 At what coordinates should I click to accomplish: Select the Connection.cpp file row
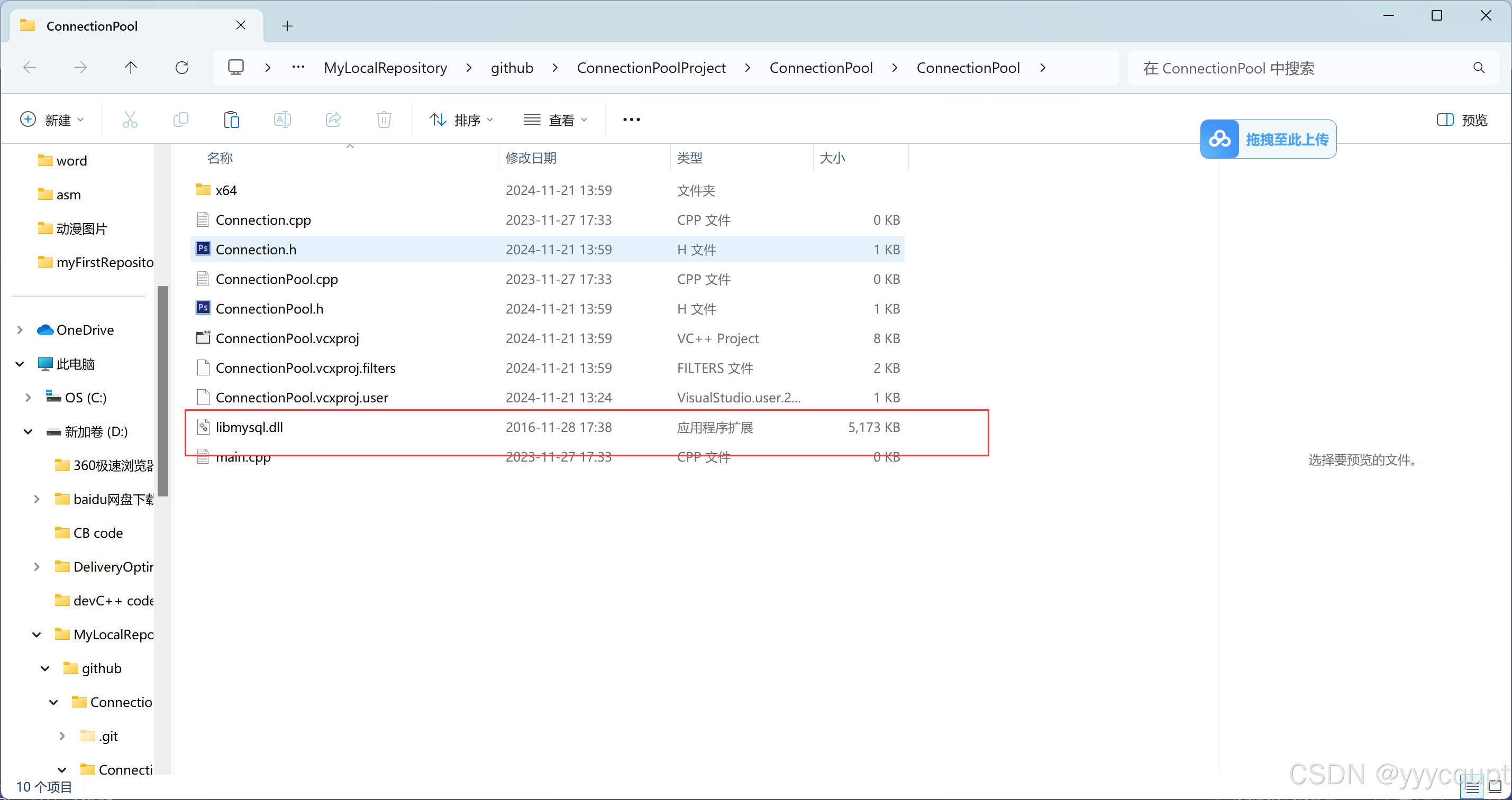[547, 219]
